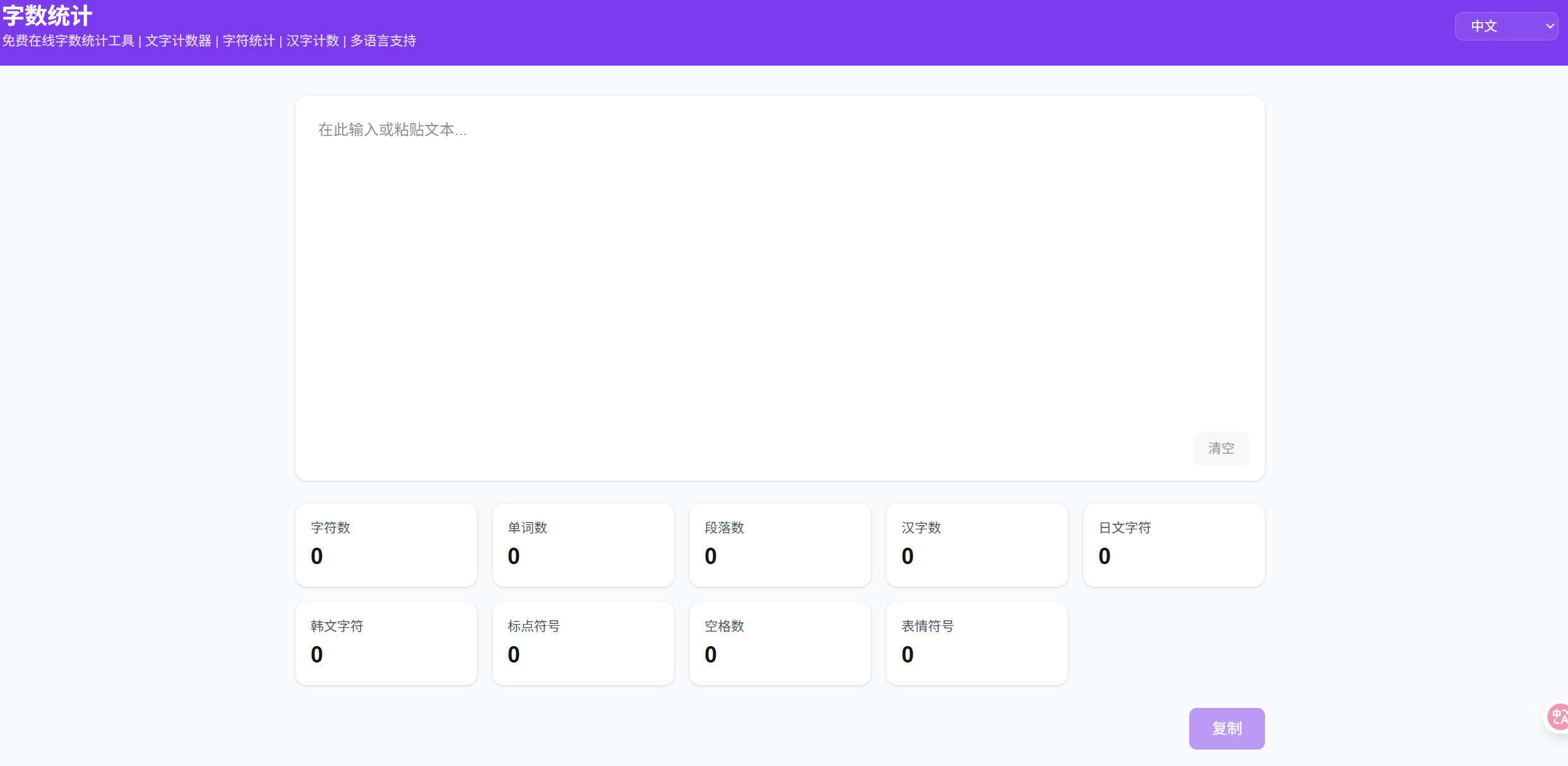The height and width of the screenshot is (766, 1568).
Task: Select the 标点符号 stat card
Action: click(583, 643)
